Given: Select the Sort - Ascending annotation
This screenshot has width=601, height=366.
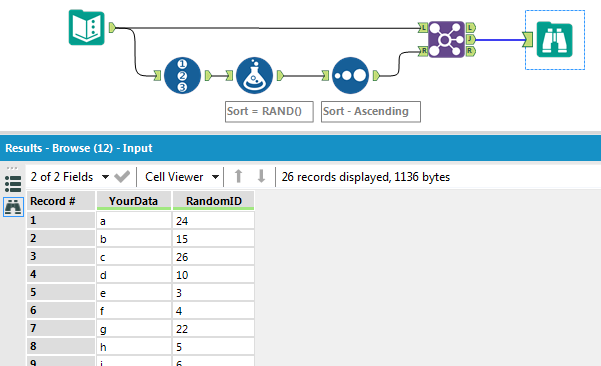Looking at the screenshot, I should [x=371, y=112].
